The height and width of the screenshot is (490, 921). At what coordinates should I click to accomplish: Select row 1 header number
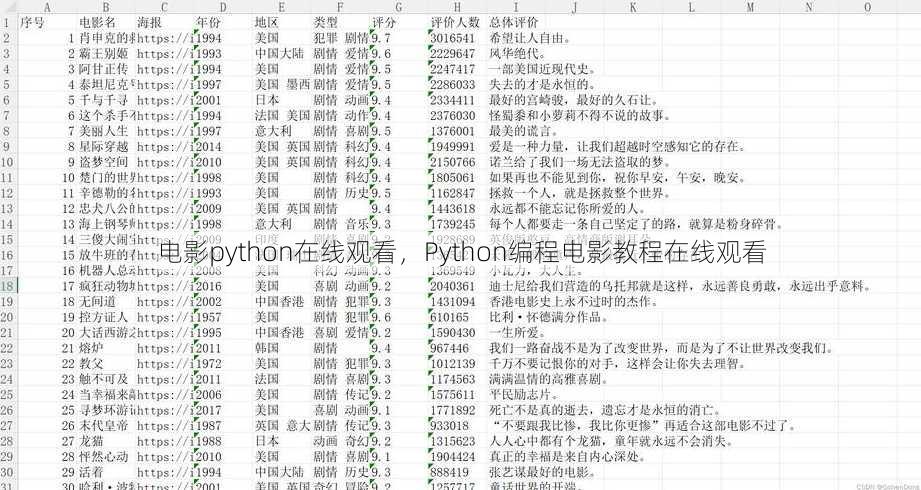8,23
